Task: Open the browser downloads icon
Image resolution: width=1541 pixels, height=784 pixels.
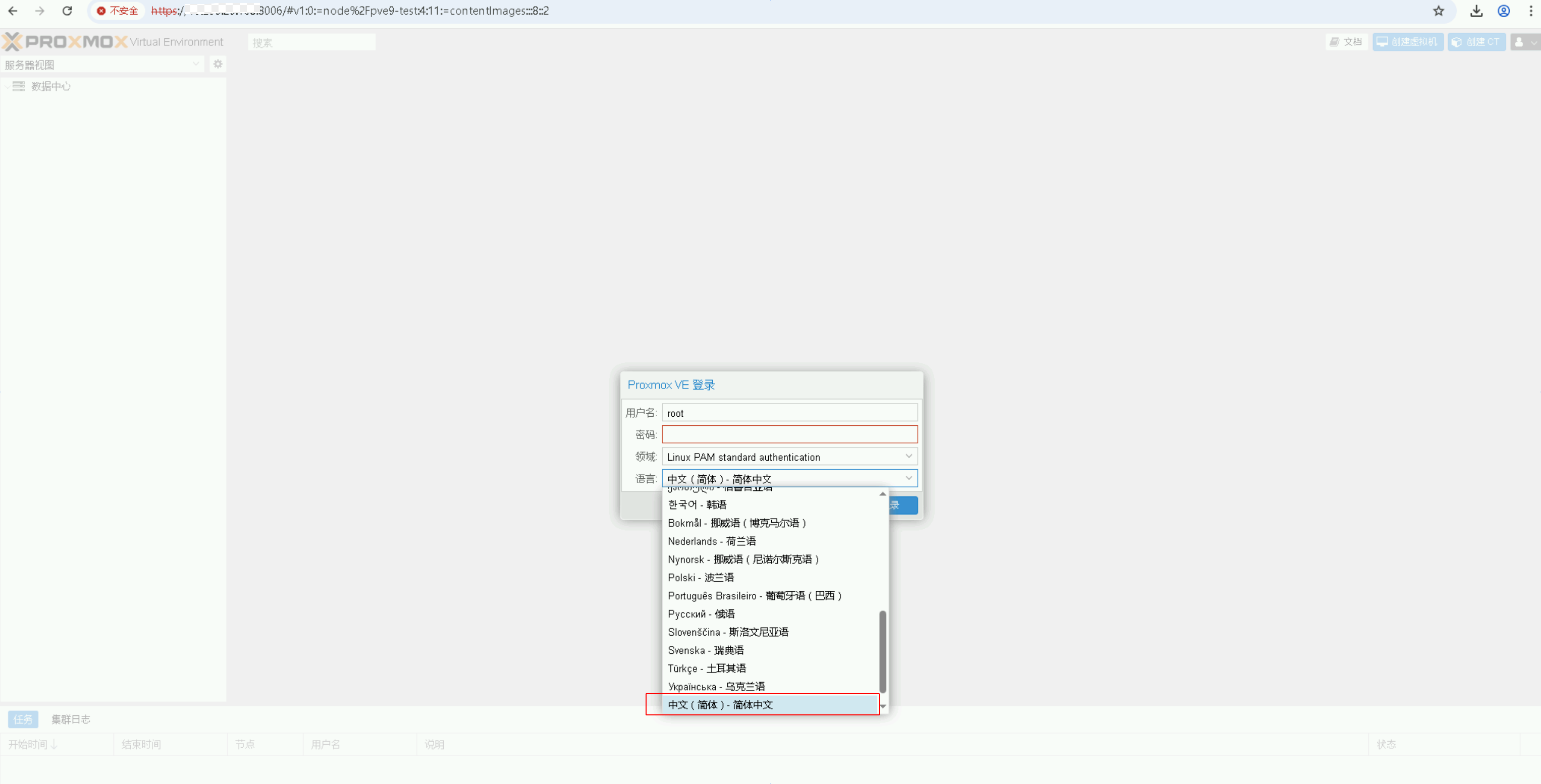Action: click(1476, 11)
